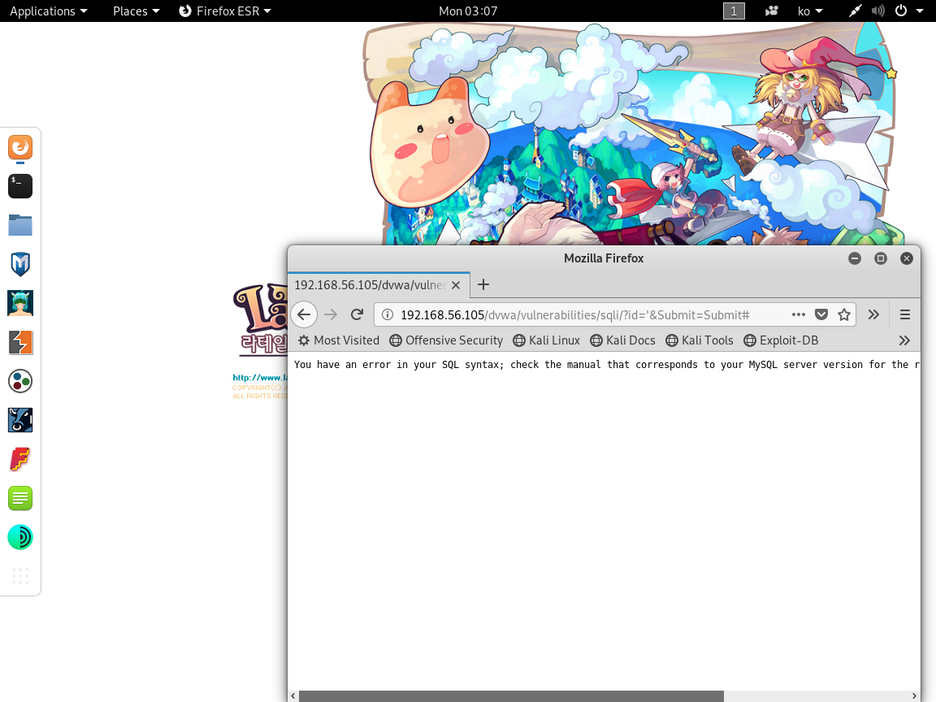936x702 pixels.
Task: Open a new tab with plus button
Action: click(x=484, y=285)
